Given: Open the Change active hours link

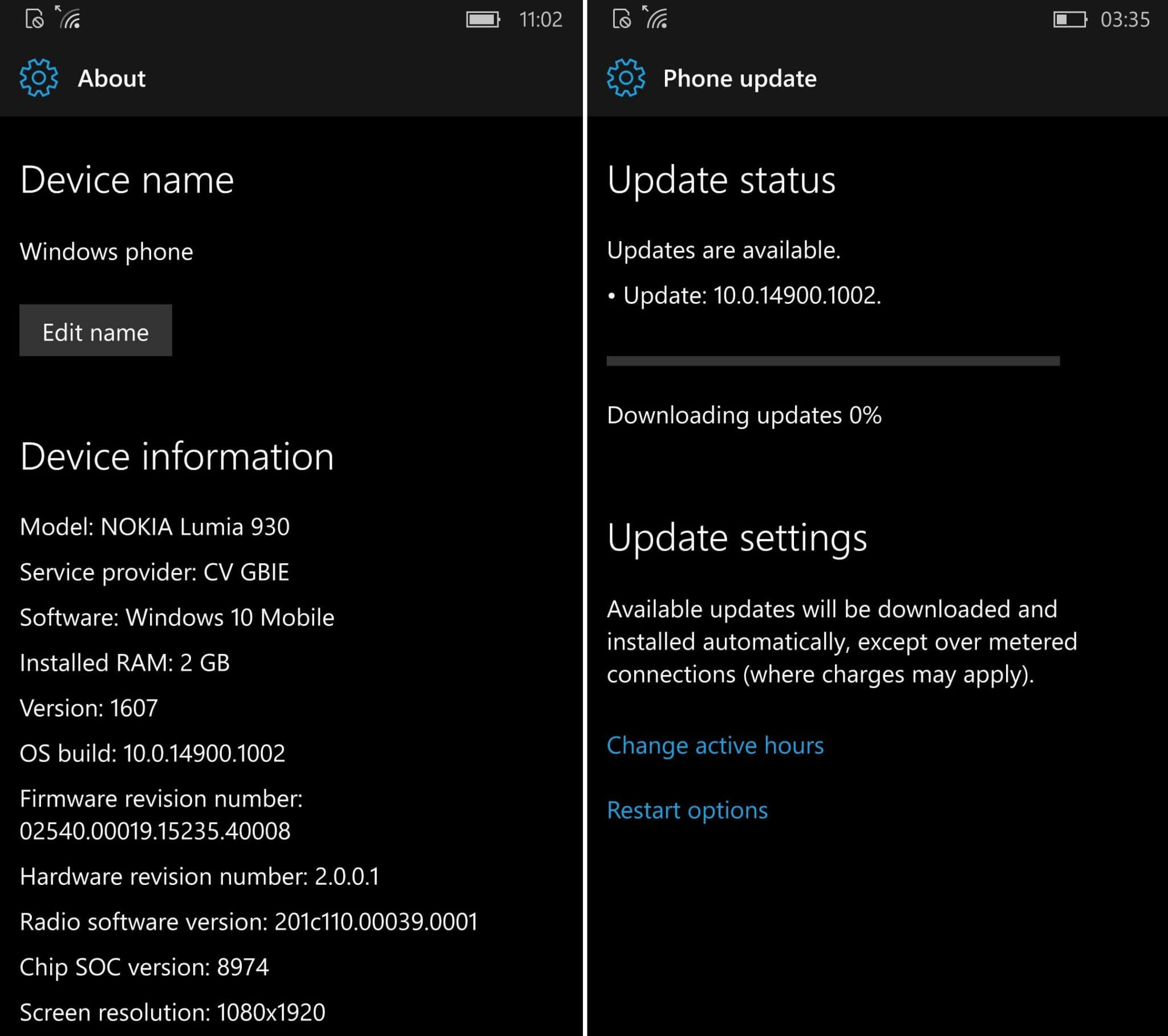Looking at the screenshot, I should 715,745.
